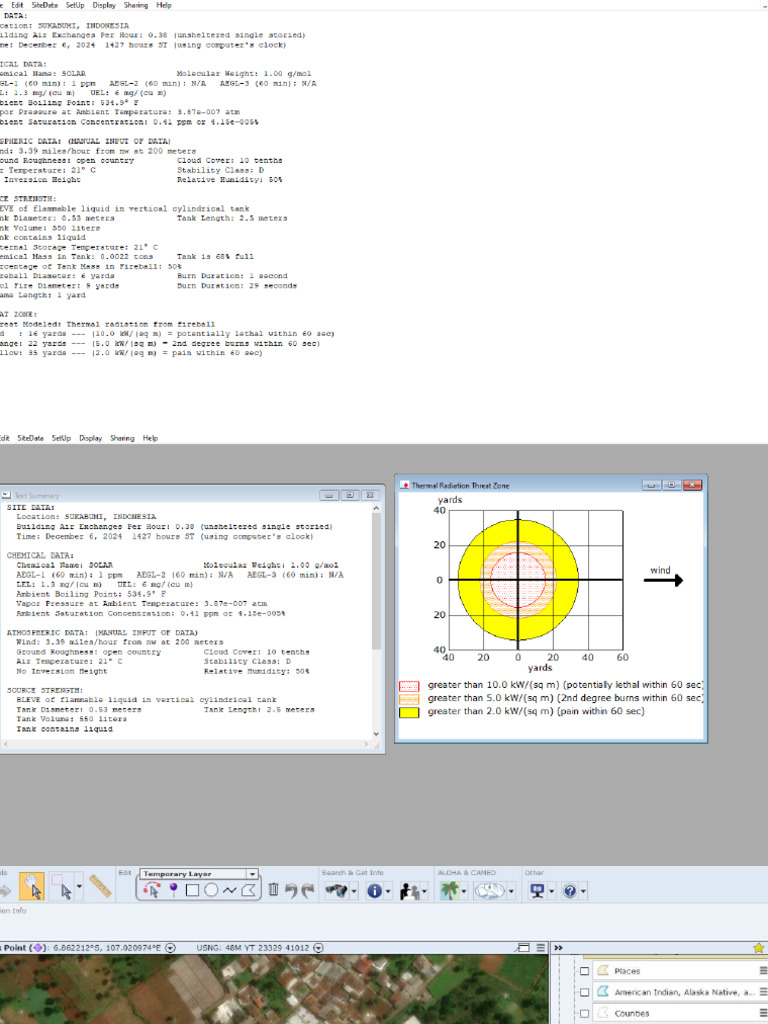Click the trash delete icon

[x=273, y=890]
